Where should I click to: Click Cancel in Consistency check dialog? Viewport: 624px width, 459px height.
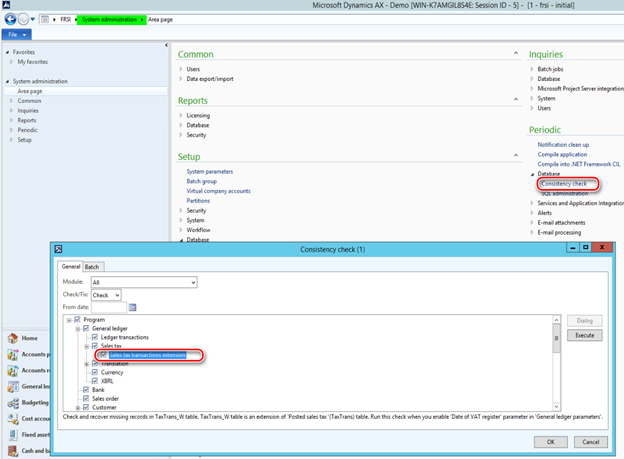[x=591, y=442]
